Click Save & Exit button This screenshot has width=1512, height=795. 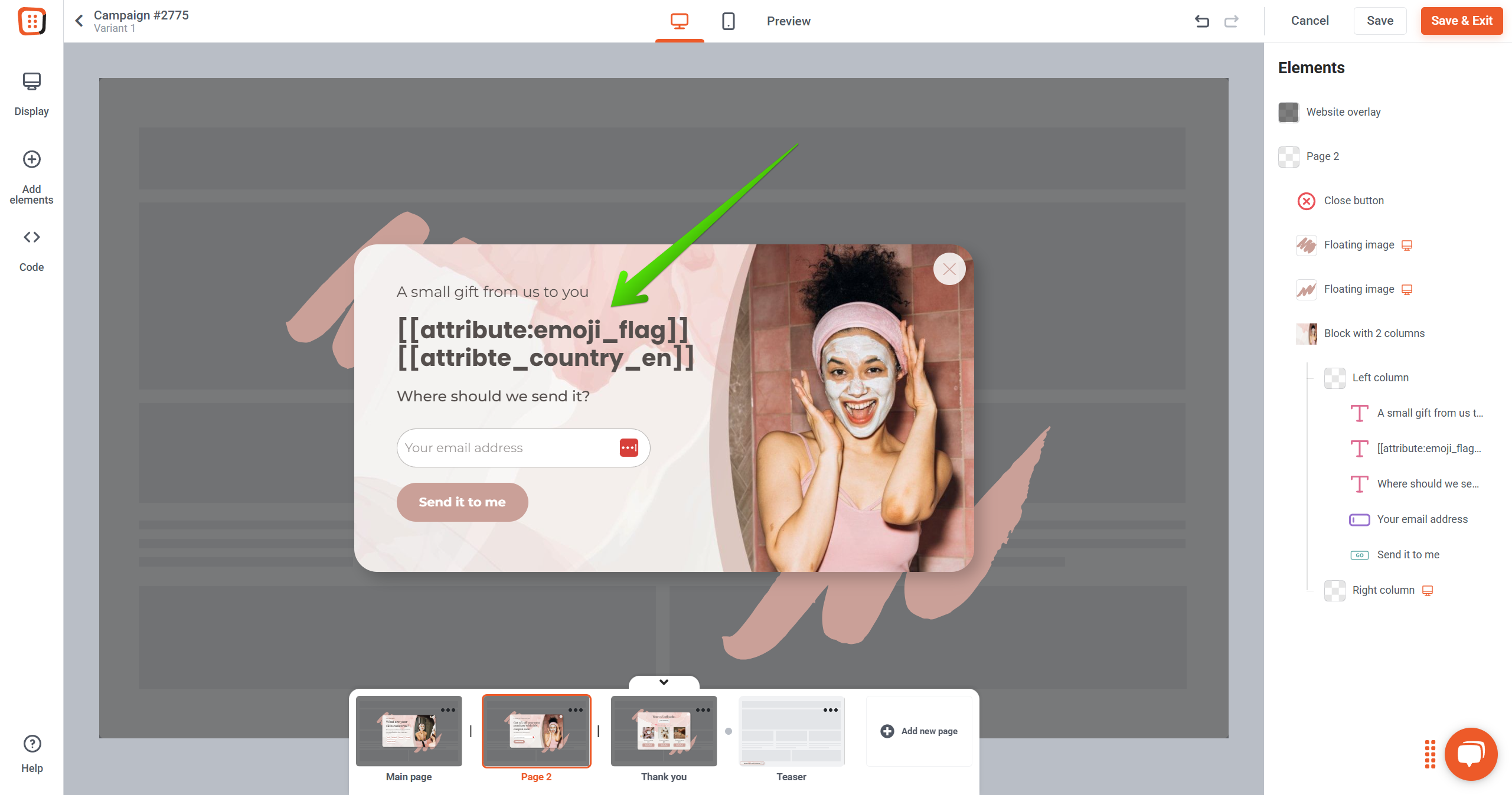[x=1462, y=21]
